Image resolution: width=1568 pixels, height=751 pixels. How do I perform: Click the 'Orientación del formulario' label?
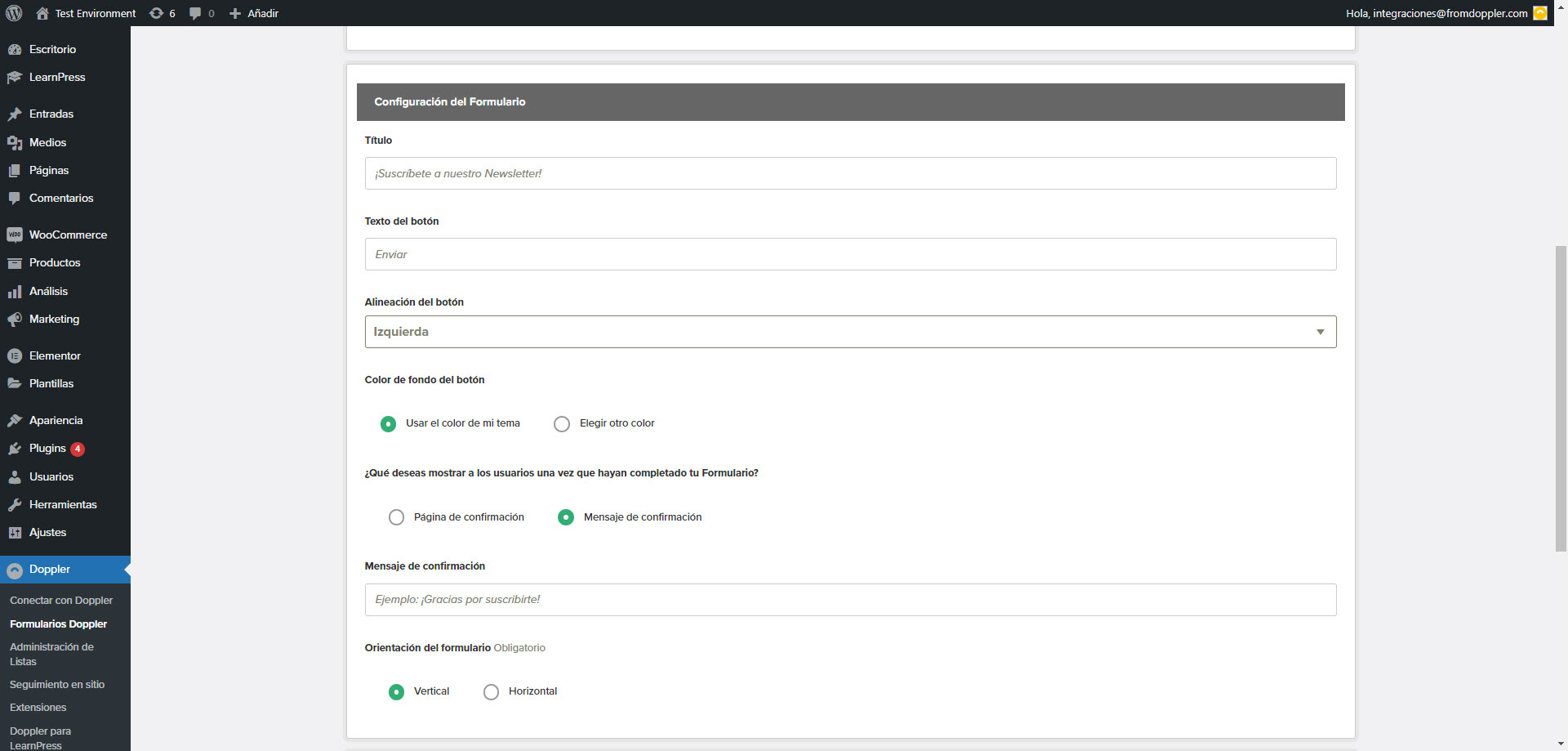(428, 648)
